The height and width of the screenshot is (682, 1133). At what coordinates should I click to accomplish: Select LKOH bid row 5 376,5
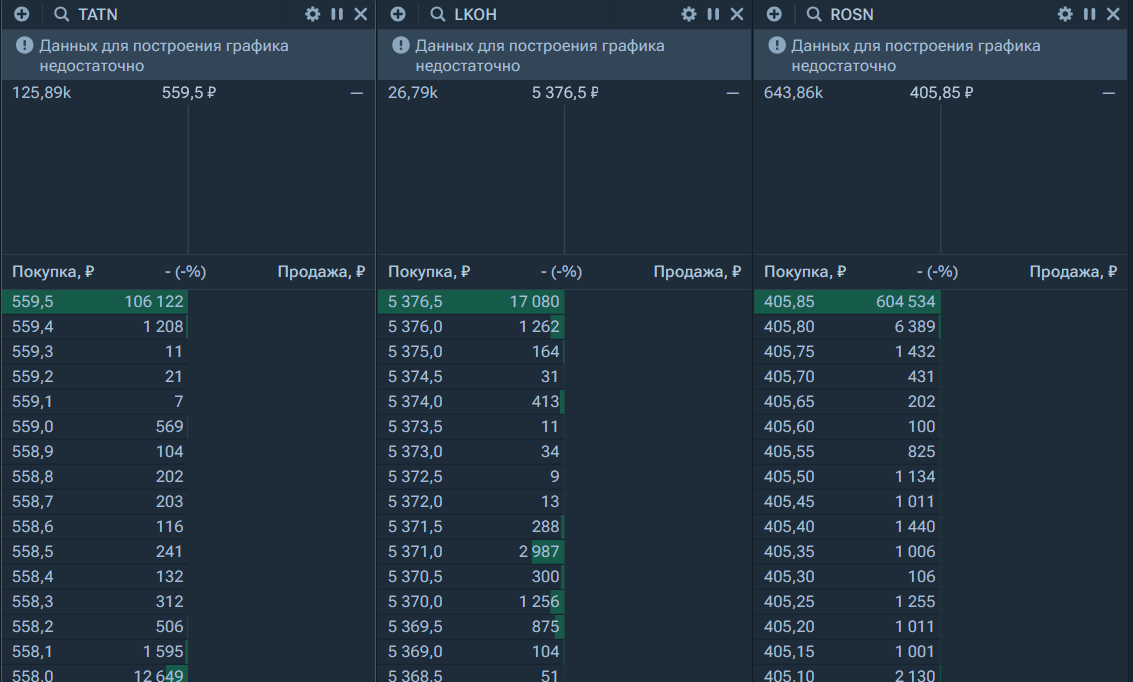click(x=471, y=302)
